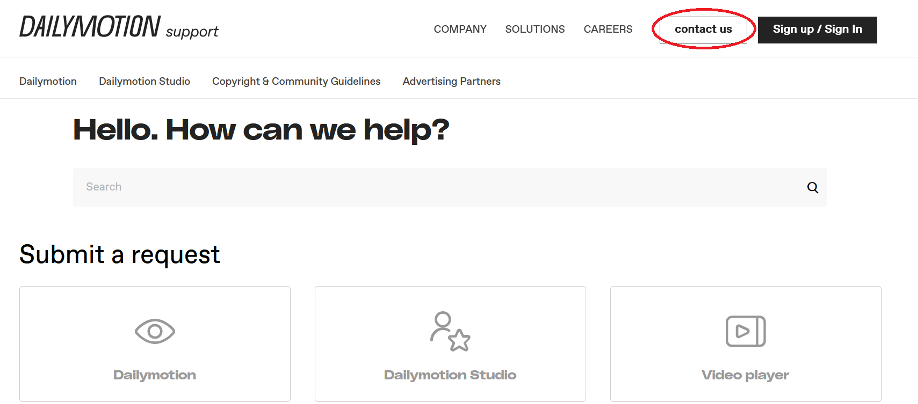Open the SOLUTIONS menu

coord(535,29)
